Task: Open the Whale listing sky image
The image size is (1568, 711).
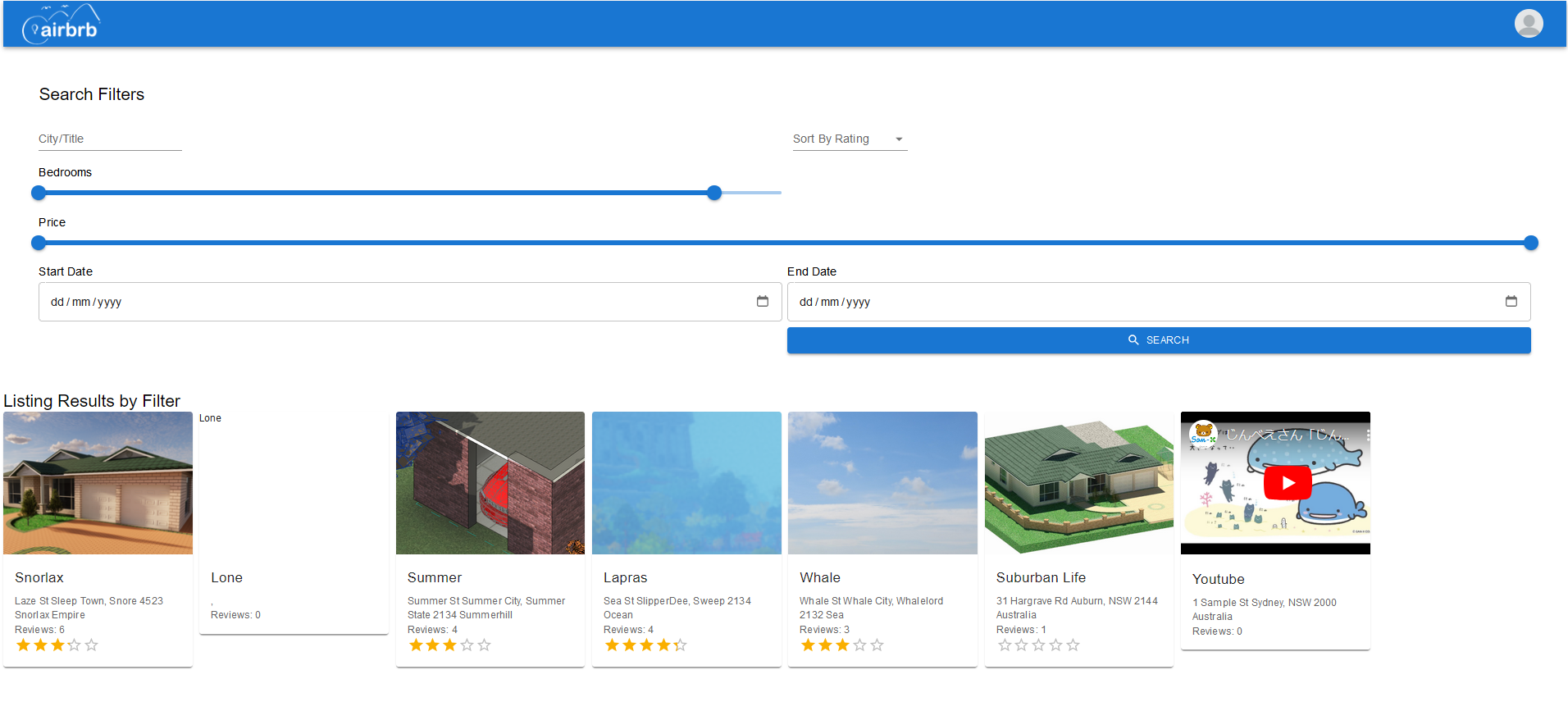Action: 882,483
